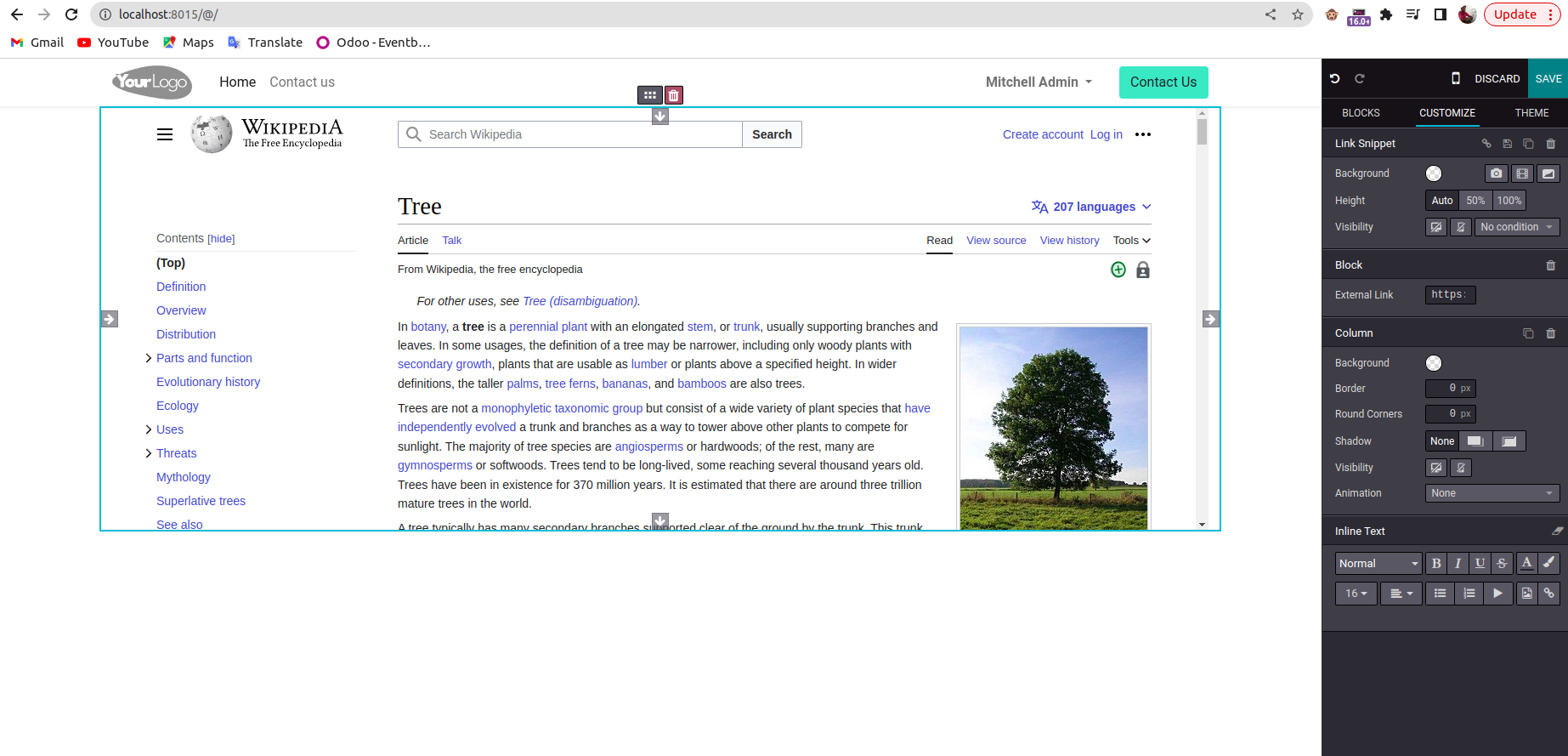The image size is (1568, 756).
Task: Toggle Link Snippet desktop visibility
Action: [1436, 227]
